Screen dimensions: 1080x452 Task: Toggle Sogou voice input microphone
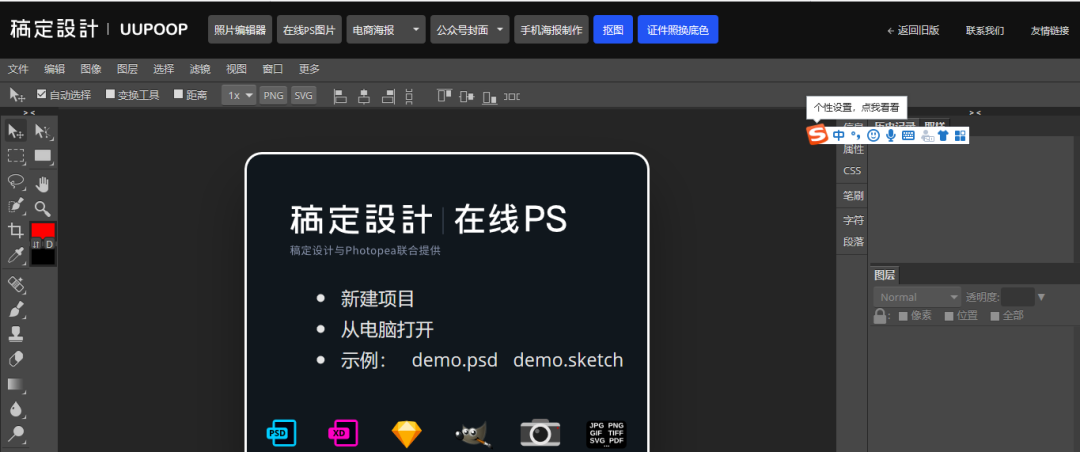click(x=891, y=136)
